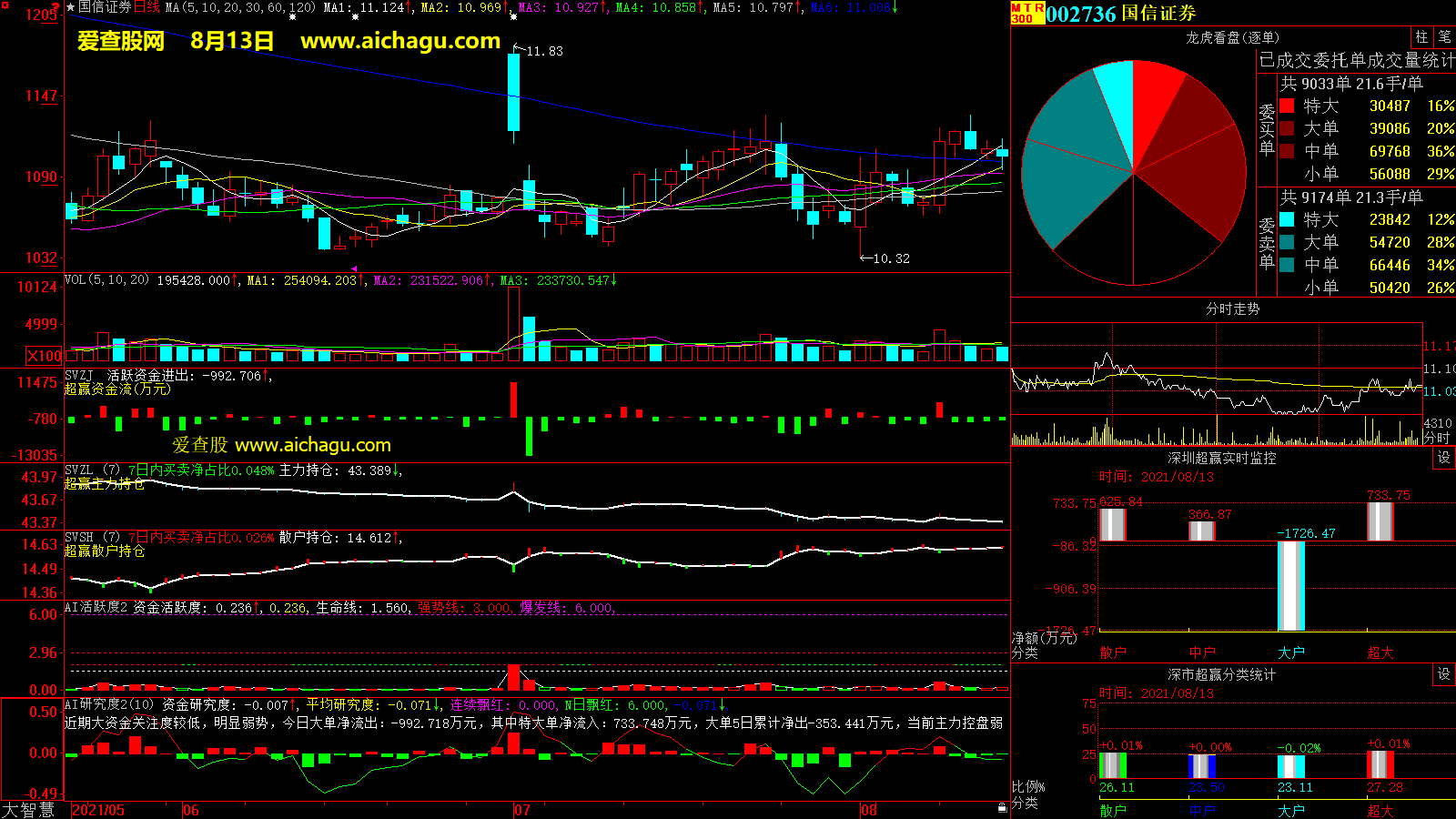Image resolution: width=1456 pixels, height=819 pixels.
Task: Click the lock icon at chart bottom-right
Action: coord(1002,807)
